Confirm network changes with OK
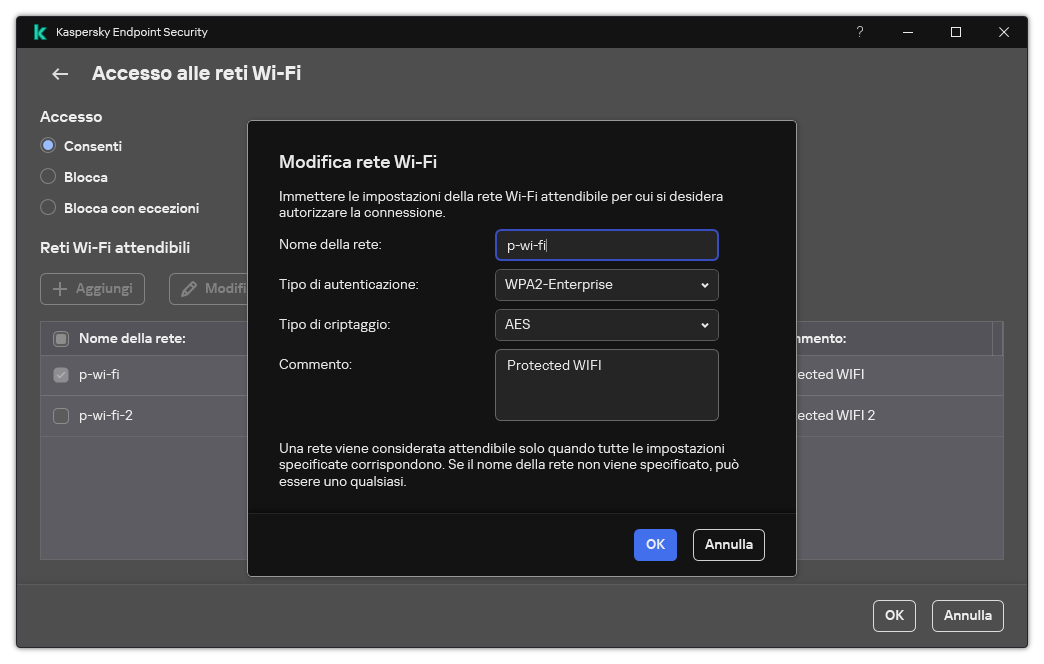 655,544
